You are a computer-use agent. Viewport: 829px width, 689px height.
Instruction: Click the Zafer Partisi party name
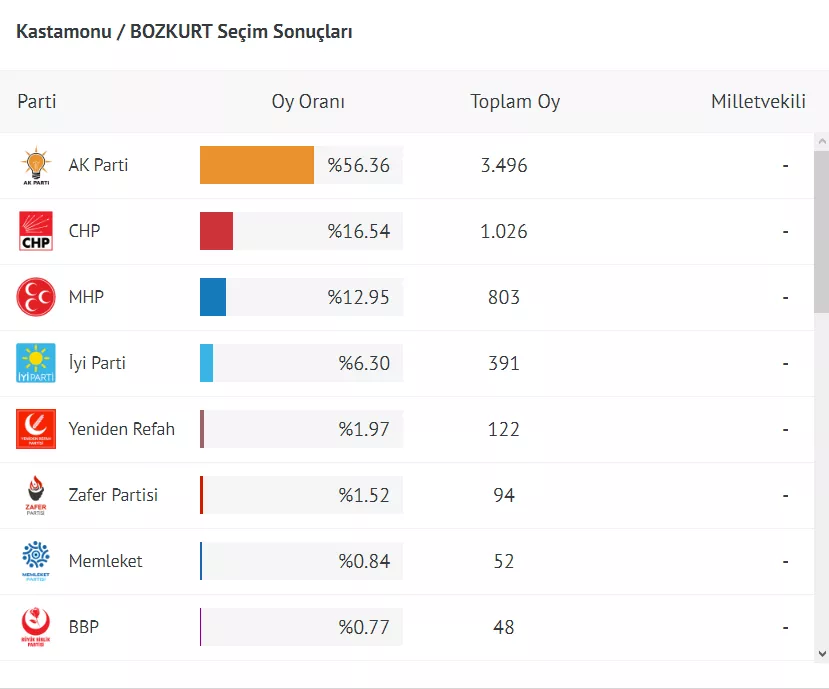click(113, 495)
